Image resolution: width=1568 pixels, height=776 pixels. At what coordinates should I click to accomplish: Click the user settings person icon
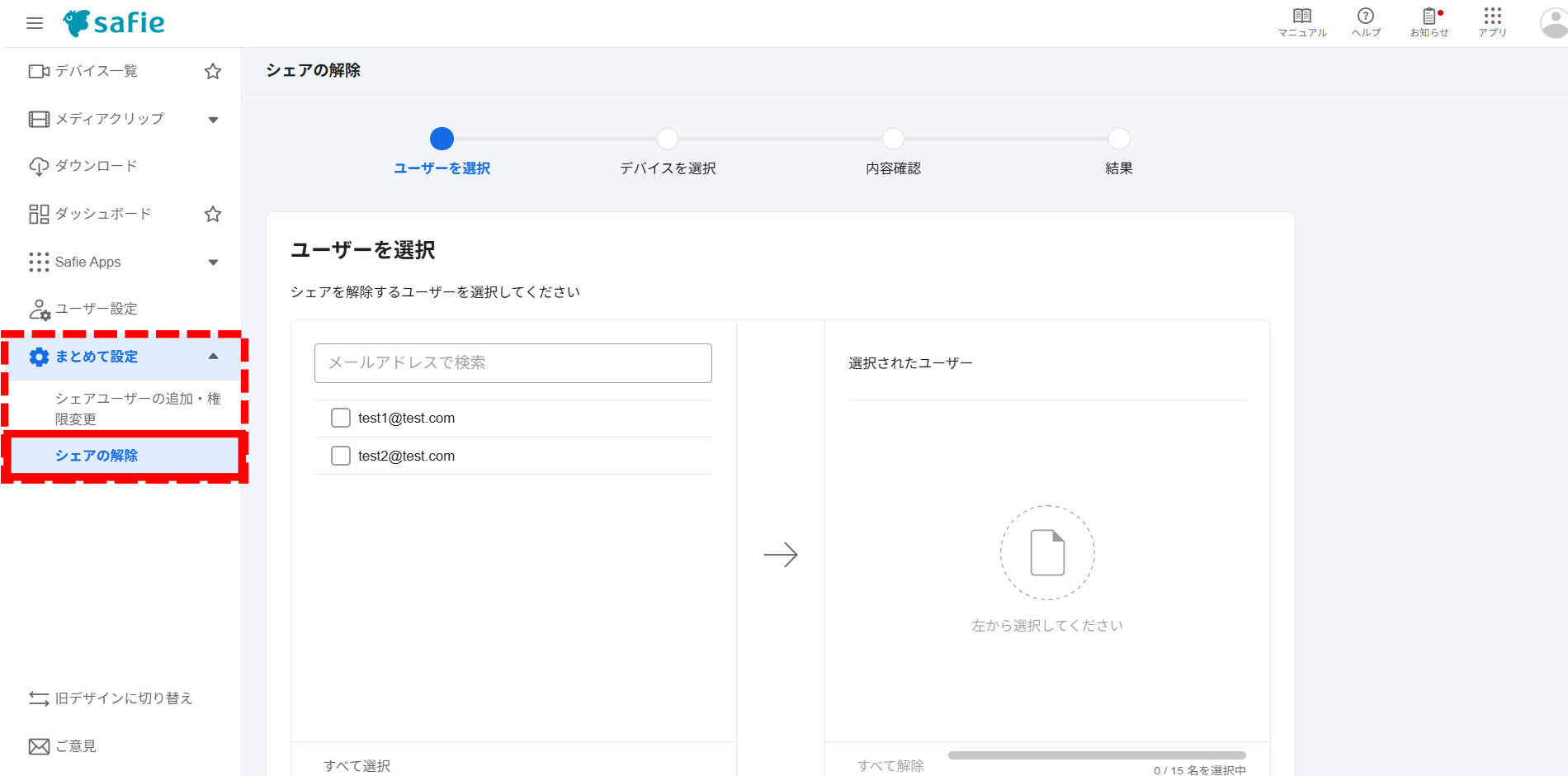(x=39, y=310)
